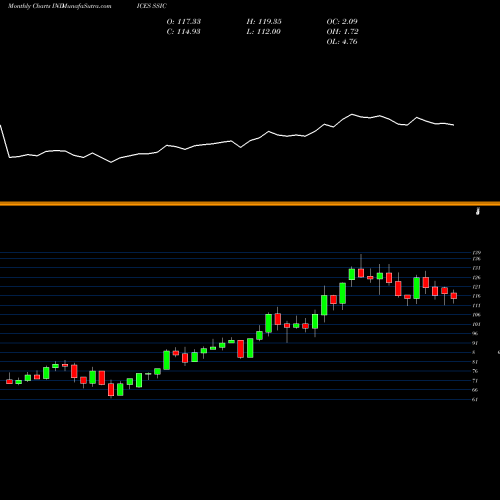
Task: Click the 'OH: 1.72' reading
Action: coord(342,32)
